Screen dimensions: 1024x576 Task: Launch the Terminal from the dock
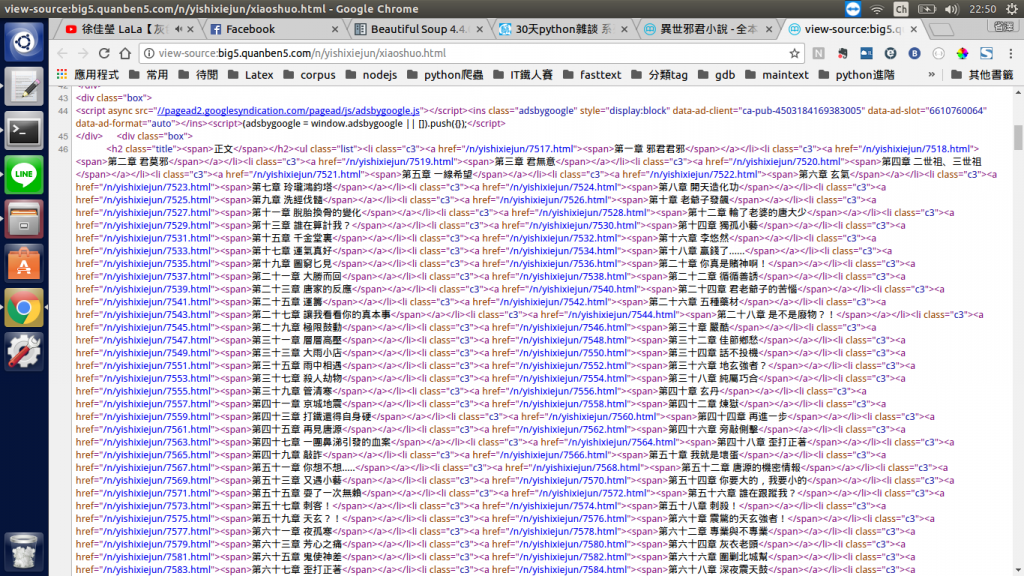[24, 131]
